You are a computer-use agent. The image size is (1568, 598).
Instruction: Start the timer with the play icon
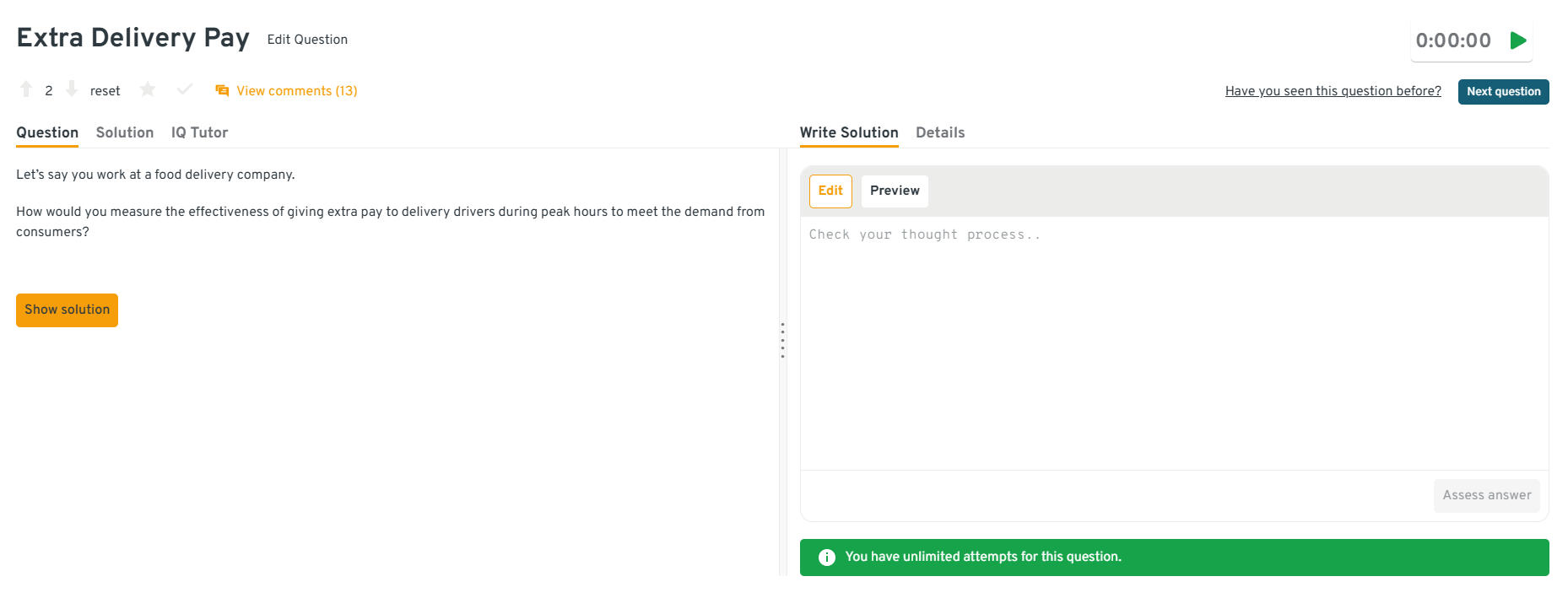(x=1518, y=40)
